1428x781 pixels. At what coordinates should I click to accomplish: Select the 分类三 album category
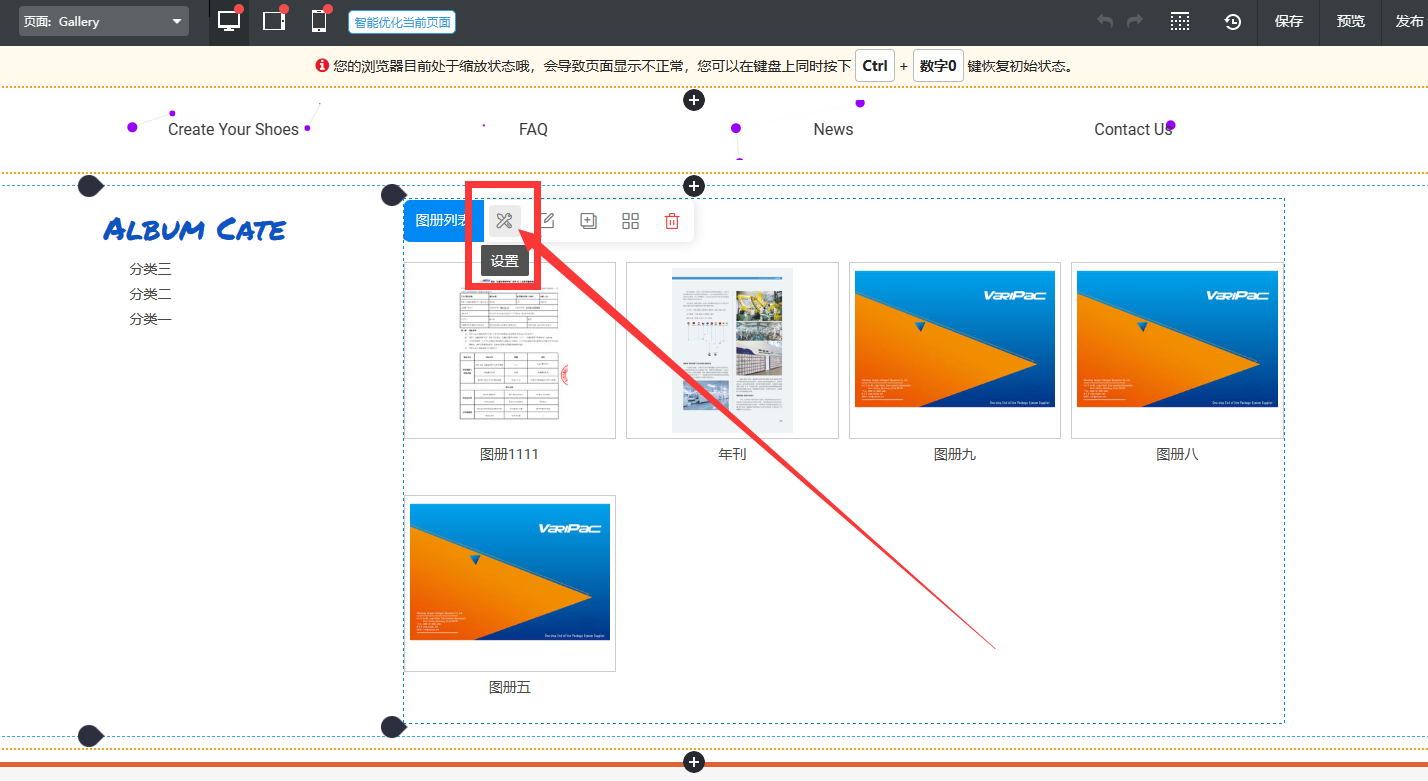click(150, 269)
